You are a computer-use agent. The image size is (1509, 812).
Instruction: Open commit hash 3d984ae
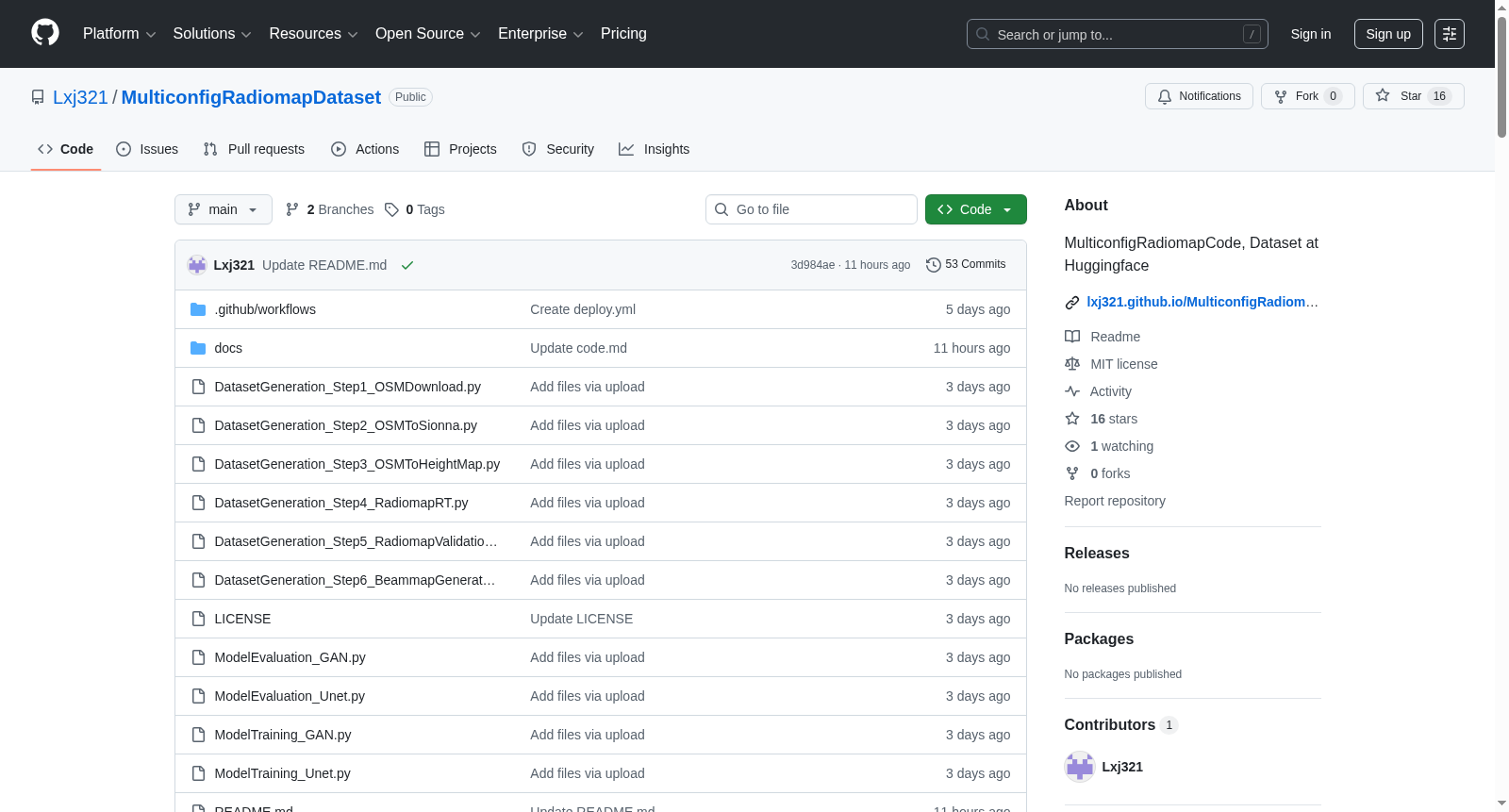click(x=813, y=265)
